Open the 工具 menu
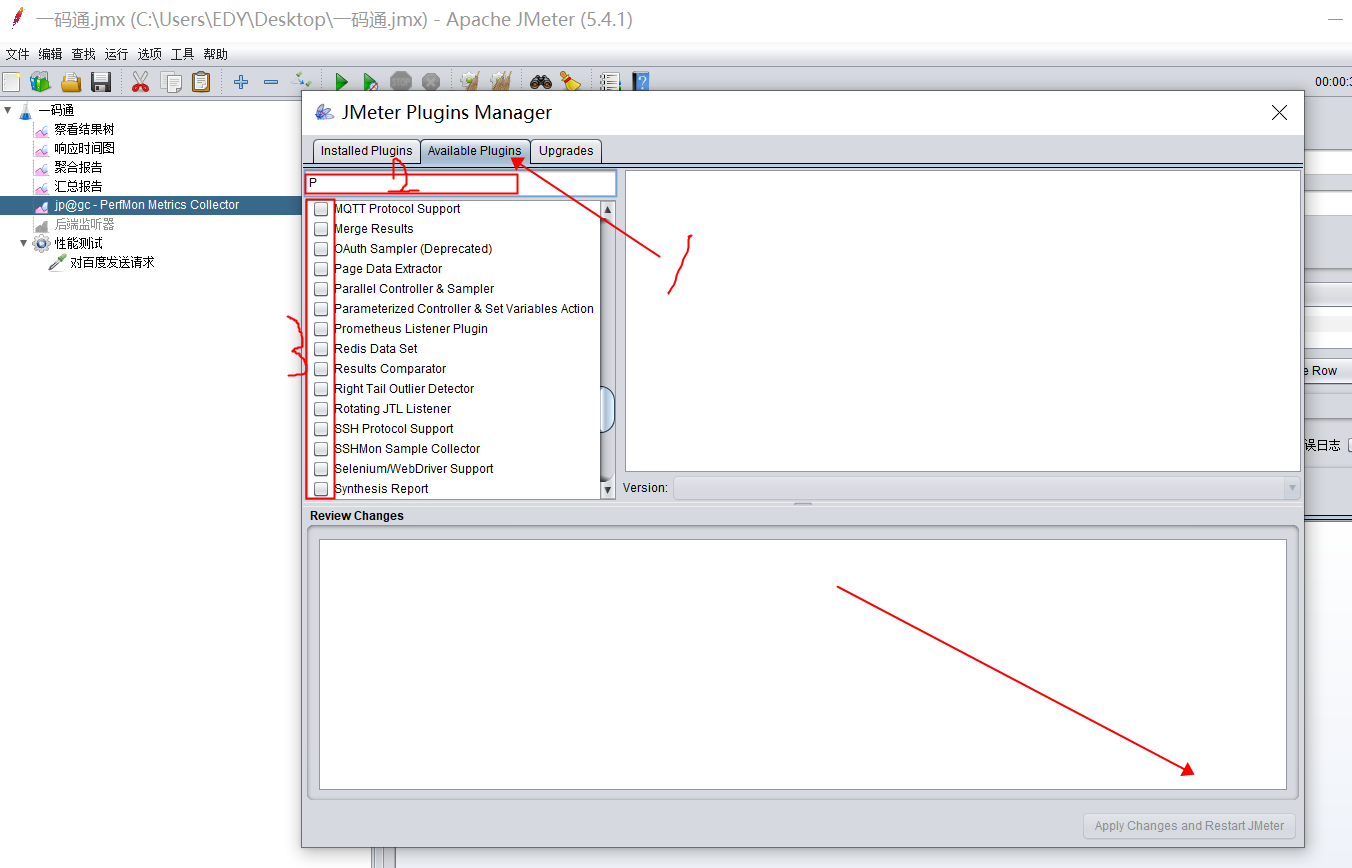1352x868 pixels. coord(182,54)
